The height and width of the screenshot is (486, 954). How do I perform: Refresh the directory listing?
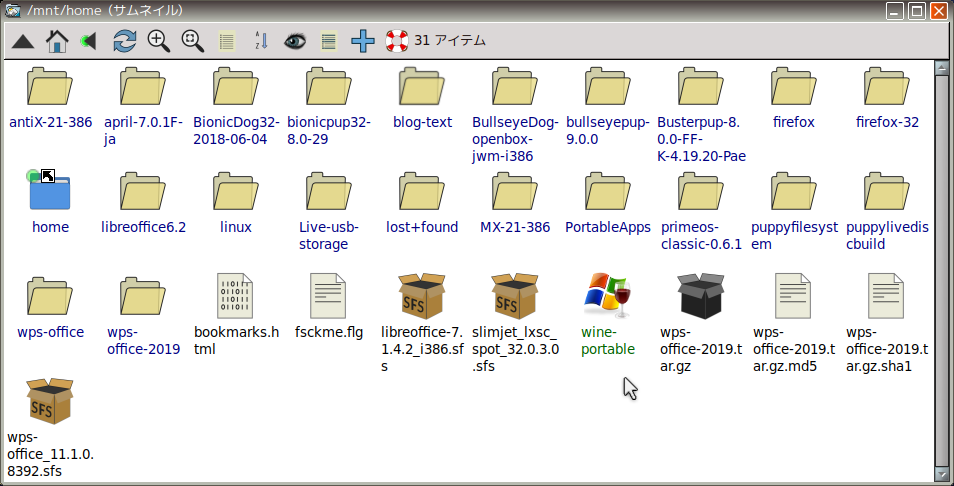[125, 41]
